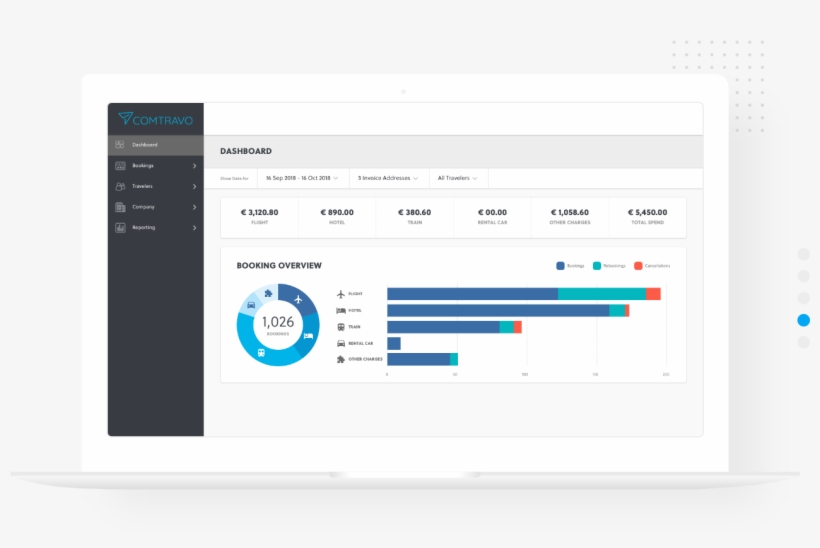The height and width of the screenshot is (548, 820).
Task: Click the Flight airplane icon in chart
Action: 341,294
